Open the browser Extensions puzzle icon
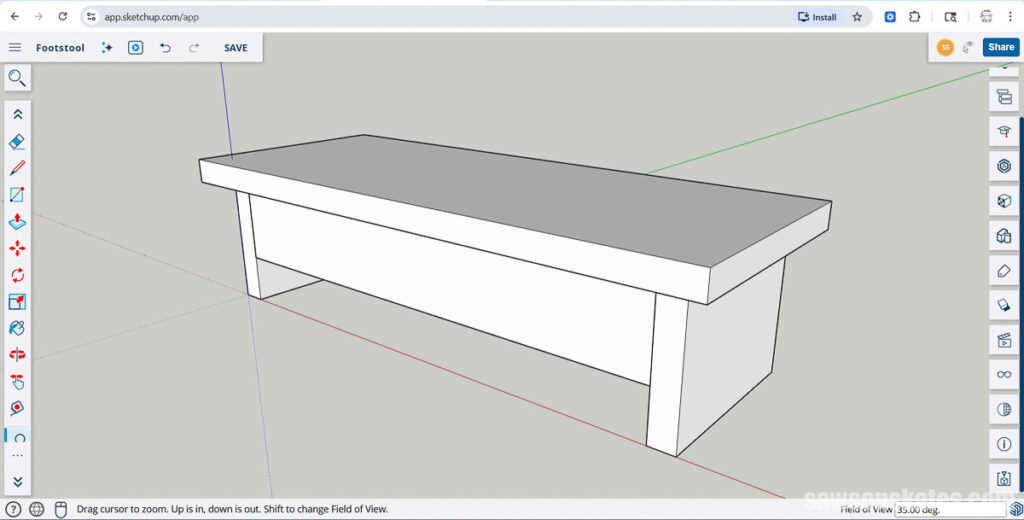This screenshot has width=1024, height=520. click(x=915, y=17)
